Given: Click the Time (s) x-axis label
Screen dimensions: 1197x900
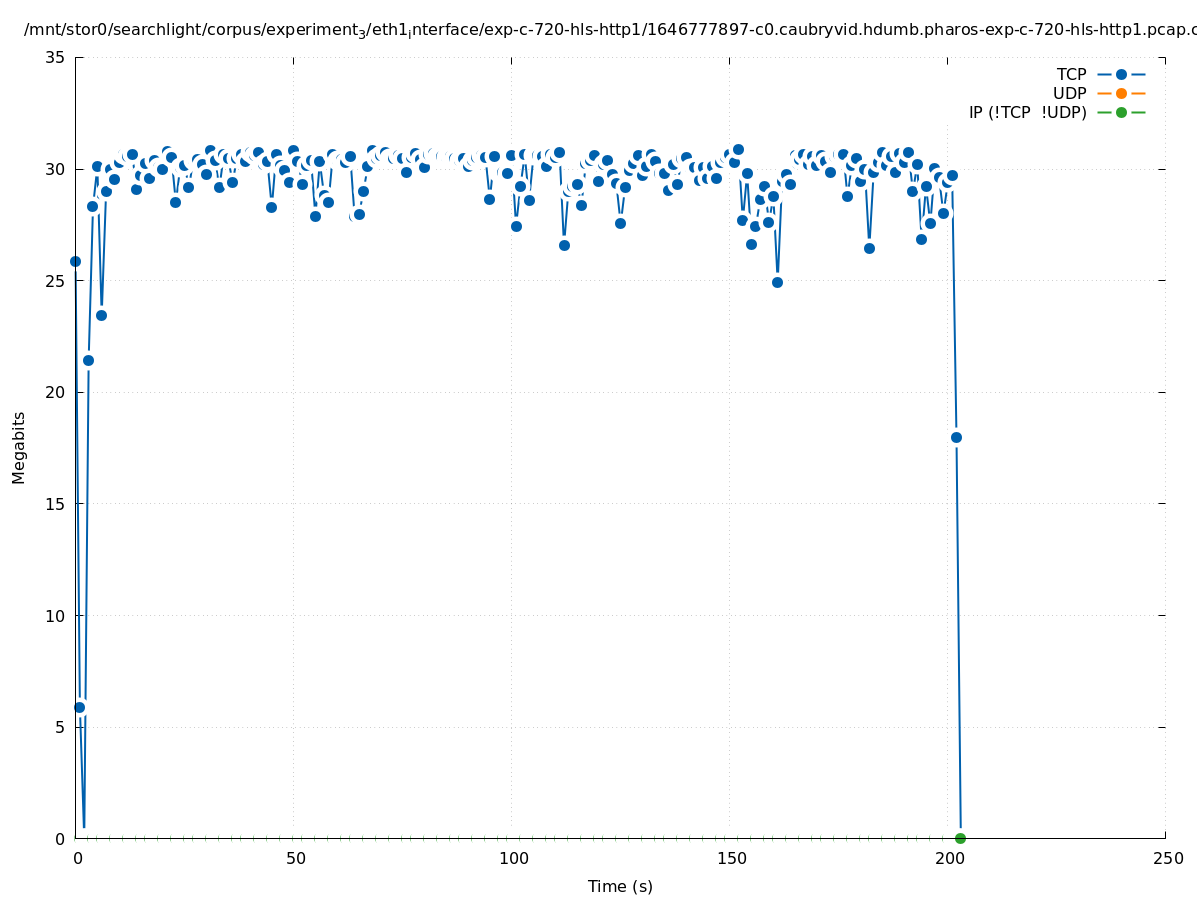Looking at the screenshot, I should point(620,886).
